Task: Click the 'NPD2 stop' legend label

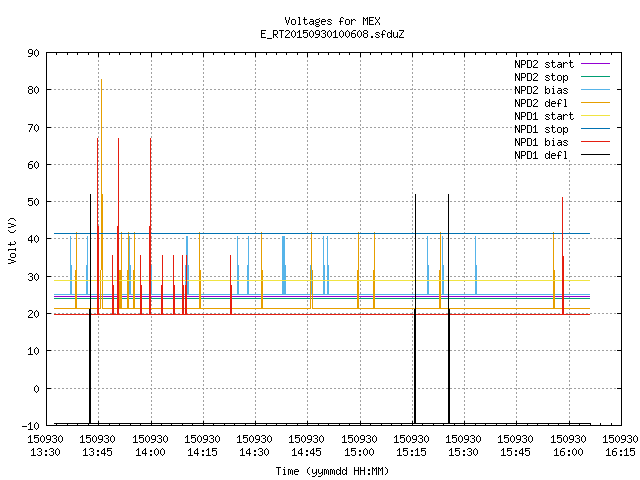Action: coord(541,77)
